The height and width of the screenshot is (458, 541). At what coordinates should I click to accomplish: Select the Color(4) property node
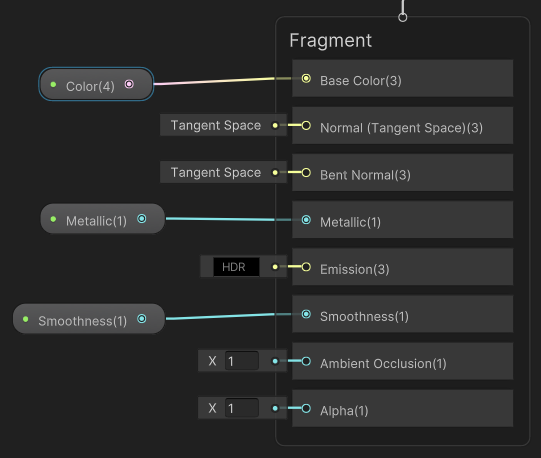(x=96, y=84)
